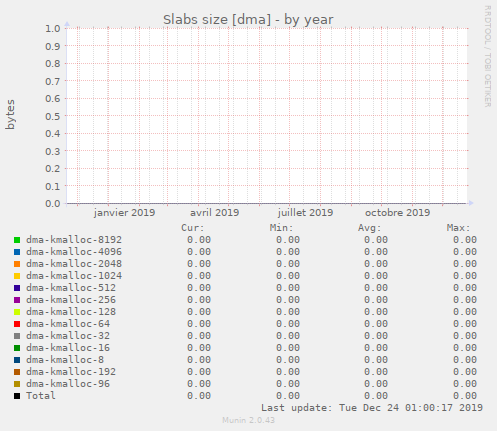497x431 pixels.
Task: Click the olive dma-kmalloc-96 swatch
Action: (x=17, y=384)
